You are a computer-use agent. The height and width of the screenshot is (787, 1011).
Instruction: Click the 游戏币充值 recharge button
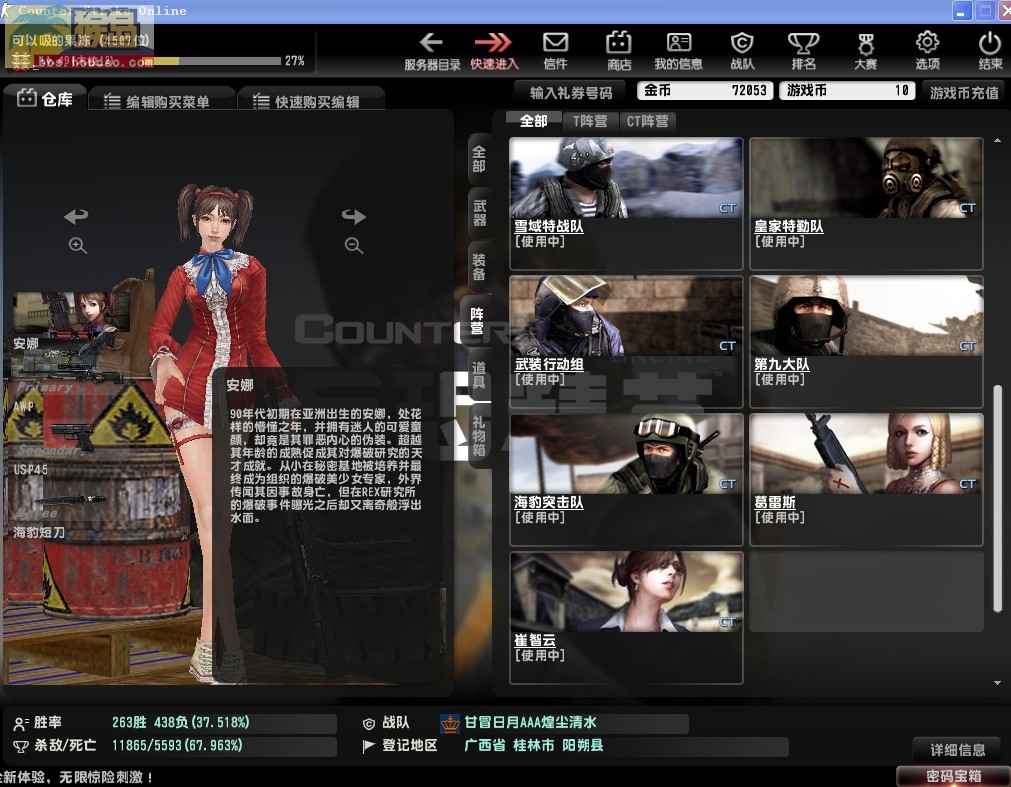[x=964, y=93]
